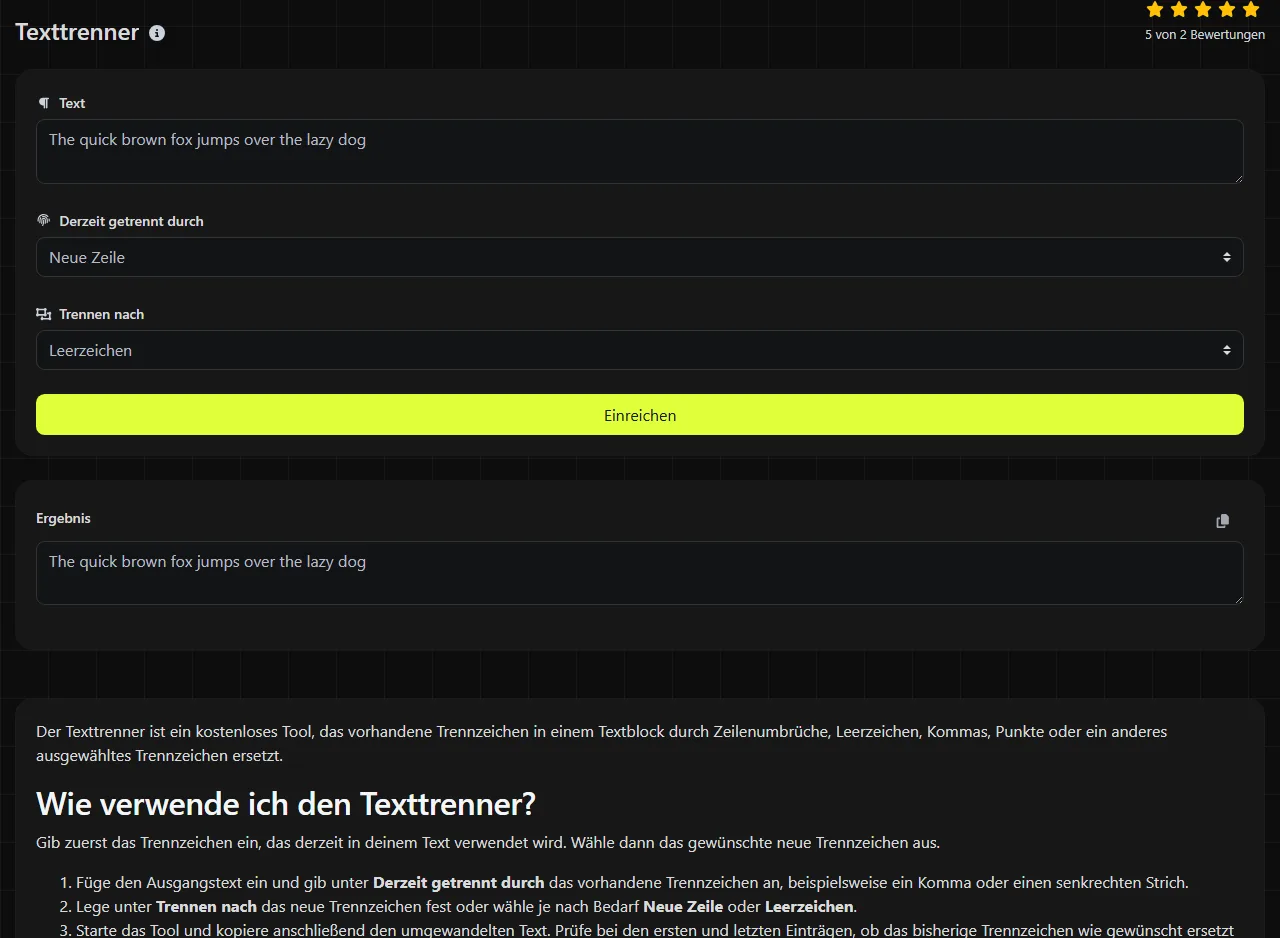The width and height of the screenshot is (1280, 938).
Task: Click the first rating star
Action: [x=1155, y=10]
